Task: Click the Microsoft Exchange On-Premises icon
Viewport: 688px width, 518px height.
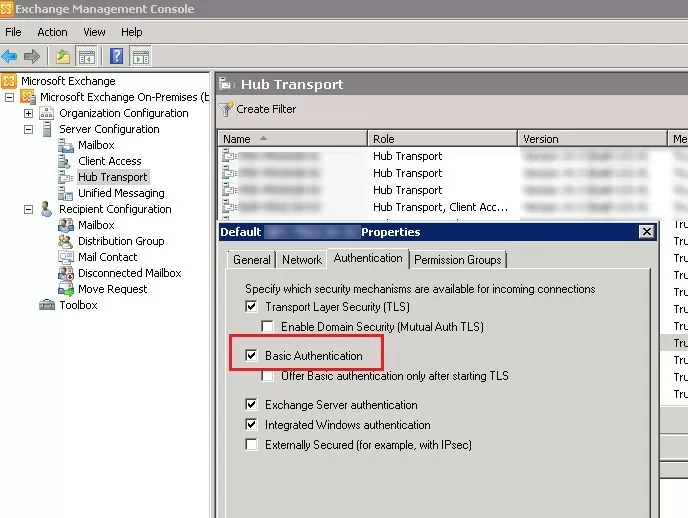Action: coord(28,96)
